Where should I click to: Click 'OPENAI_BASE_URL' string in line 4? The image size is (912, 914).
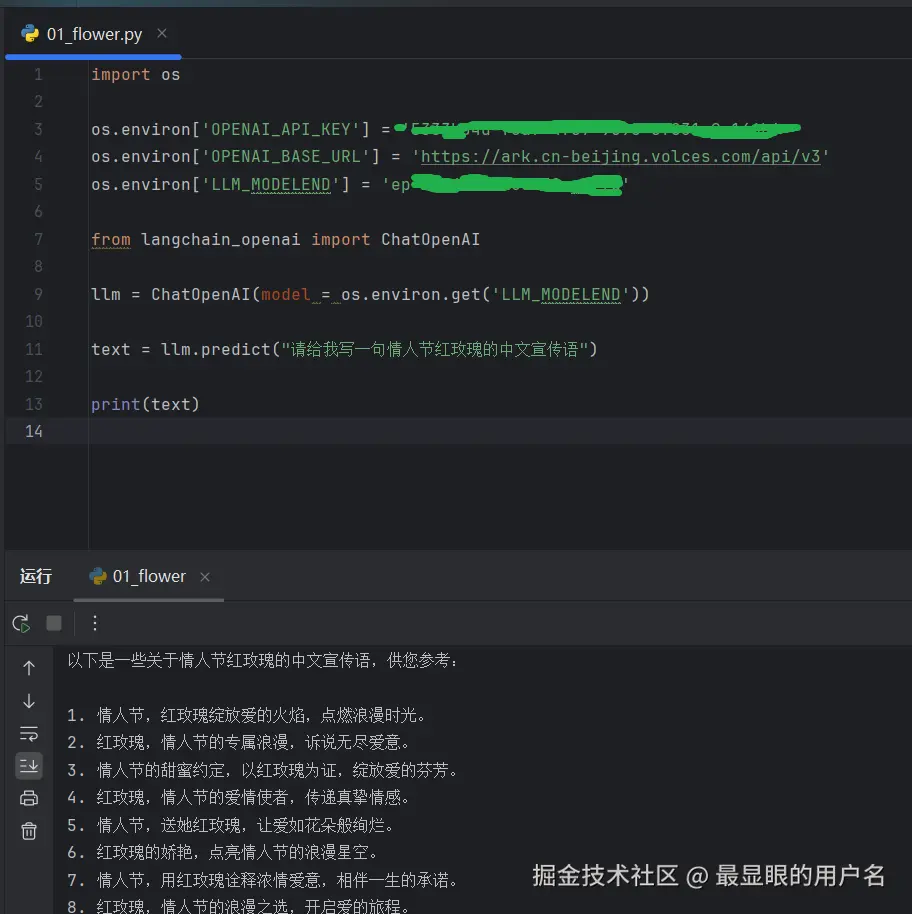[286, 156]
